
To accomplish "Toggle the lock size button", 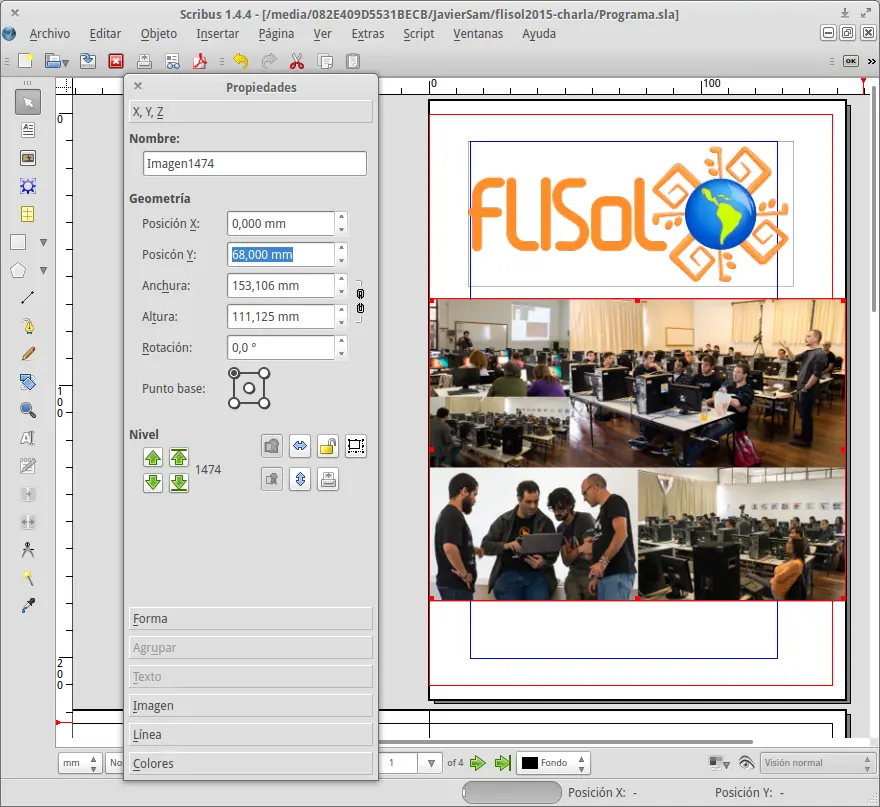I will pos(356,447).
